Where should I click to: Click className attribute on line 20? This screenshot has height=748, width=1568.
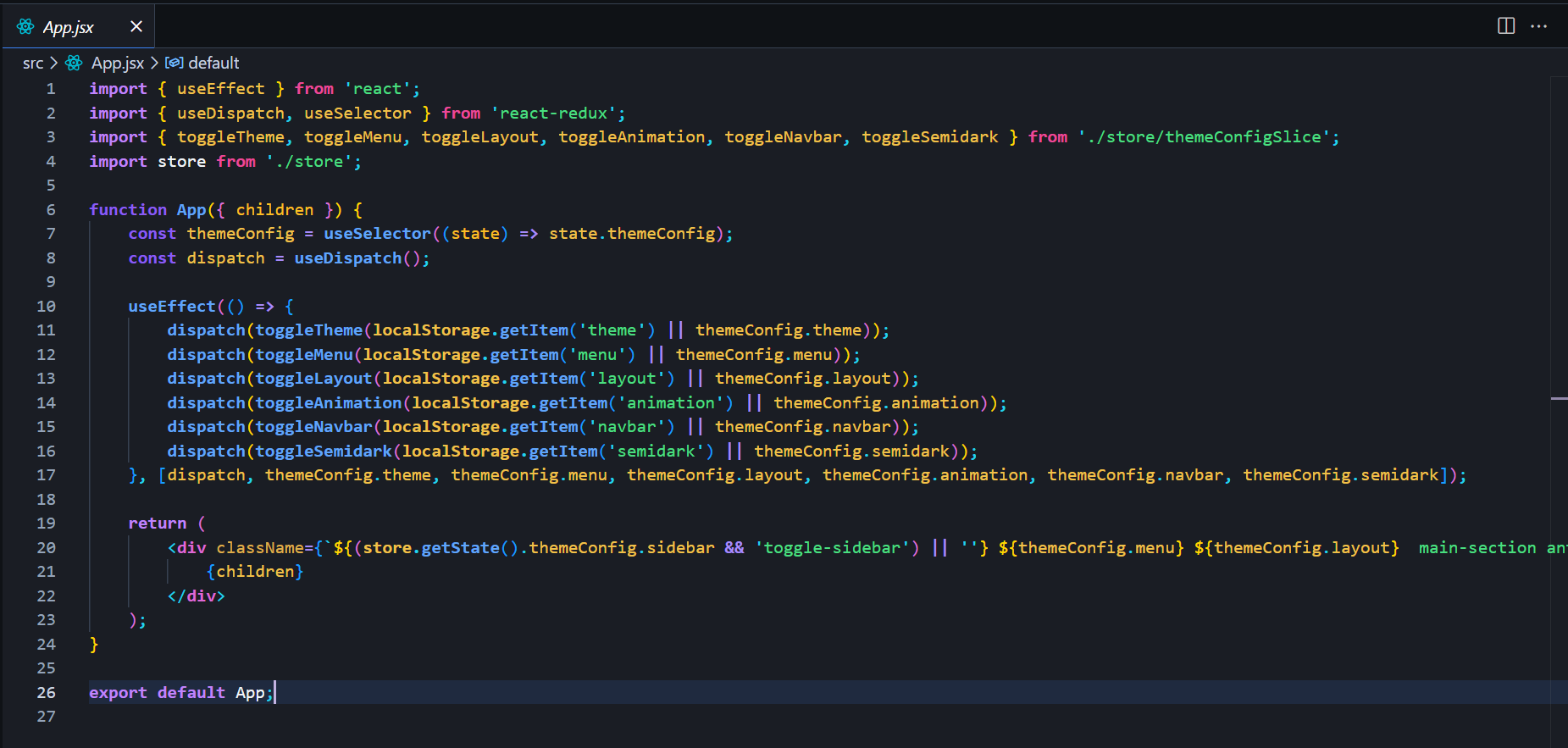(260, 548)
